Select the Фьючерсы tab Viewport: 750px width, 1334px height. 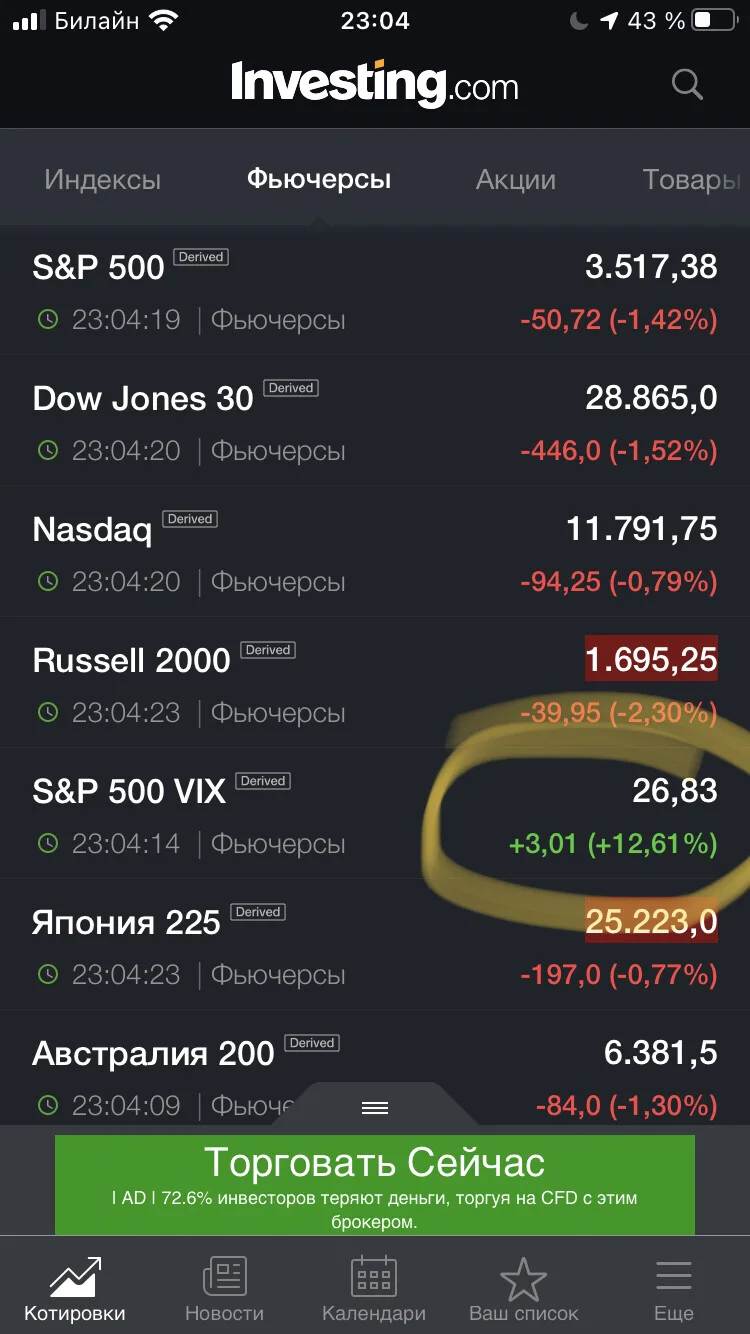(319, 180)
